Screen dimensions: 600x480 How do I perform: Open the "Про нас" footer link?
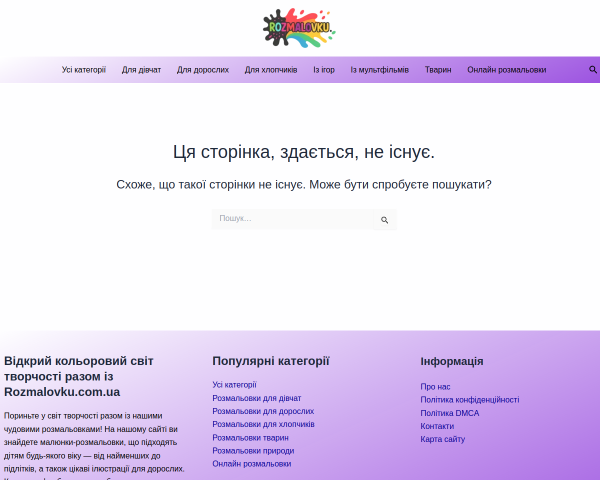tap(435, 387)
